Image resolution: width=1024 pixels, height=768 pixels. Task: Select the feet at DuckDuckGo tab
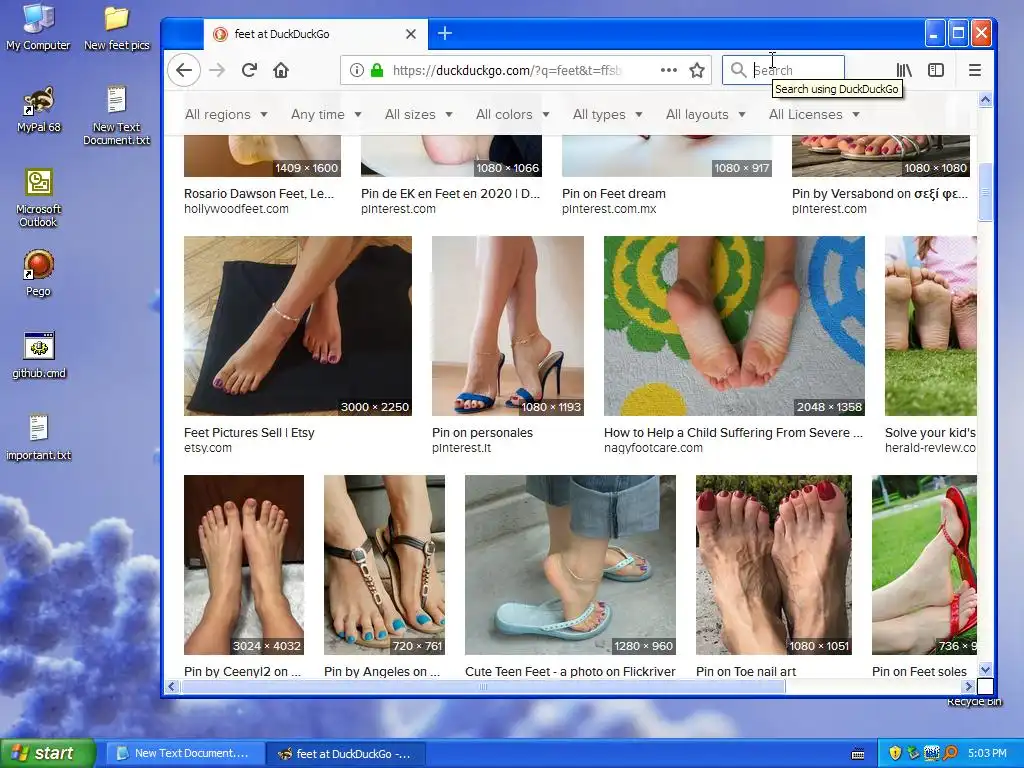coord(316,34)
